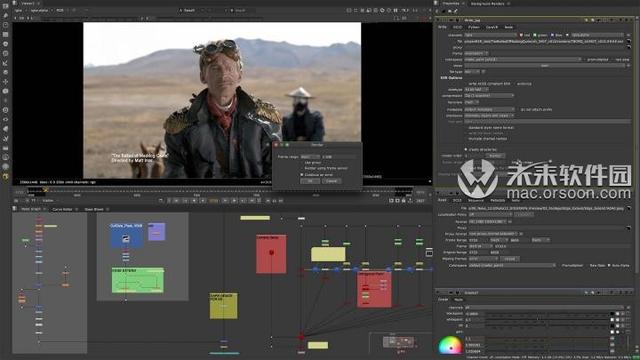This screenshot has width=640, height=360.
Task: Click the color wheel in the Grade panel
Action: [x=449, y=346]
